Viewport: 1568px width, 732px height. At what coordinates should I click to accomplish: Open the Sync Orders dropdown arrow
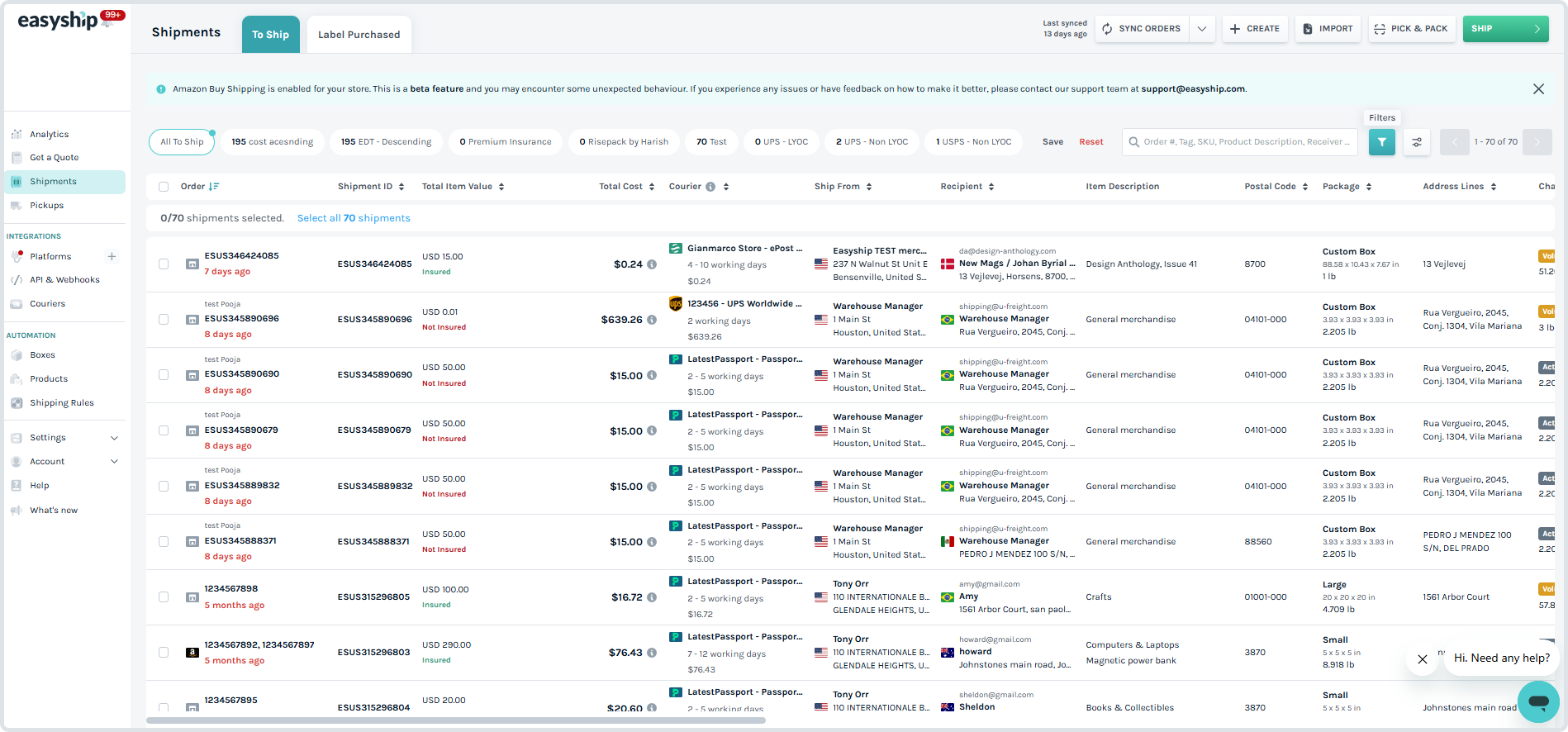(x=1202, y=29)
